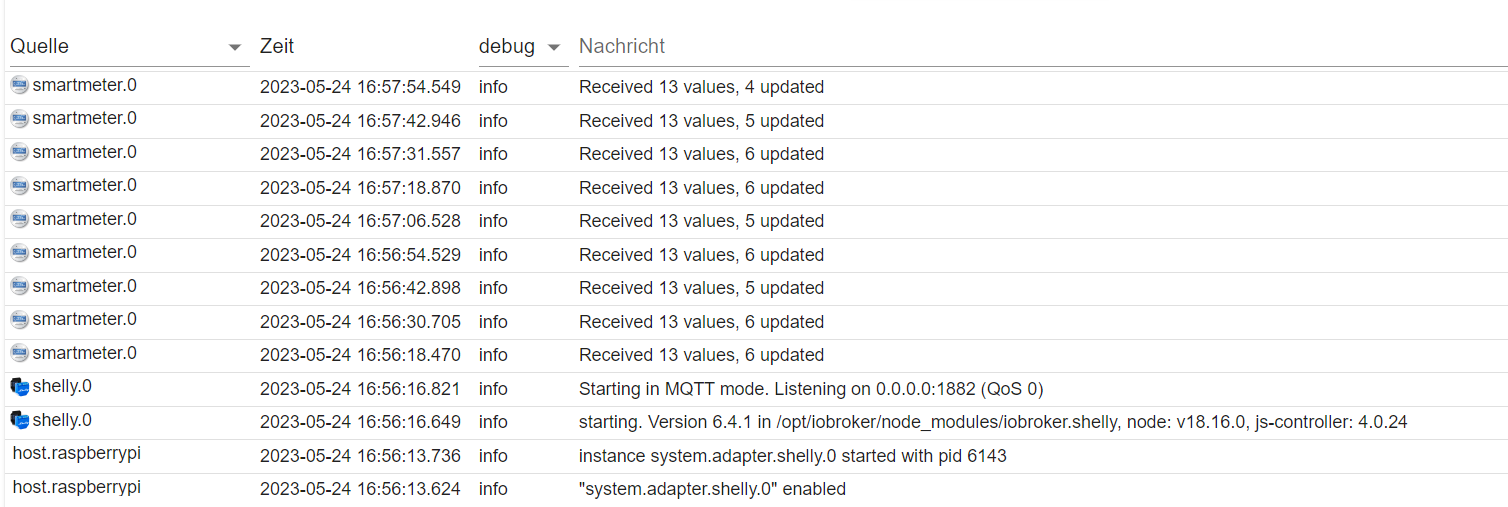1508x507 pixels.
Task: Click smartmeter icon in 16:56:30.705 row
Action: tap(19, 320)
